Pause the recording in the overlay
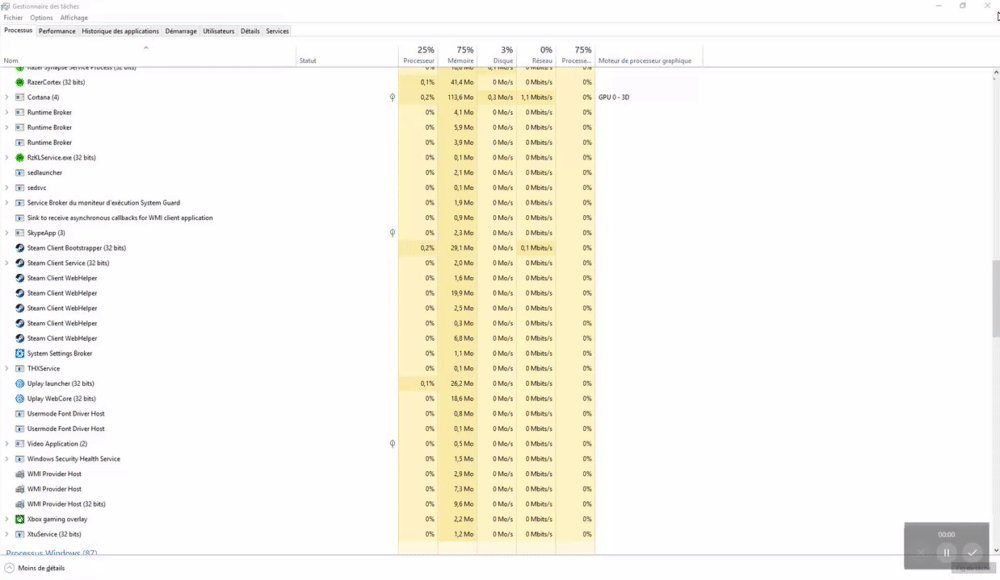Screen dimensions: 1000x580 pyautogui.click(x=946, y=552)
